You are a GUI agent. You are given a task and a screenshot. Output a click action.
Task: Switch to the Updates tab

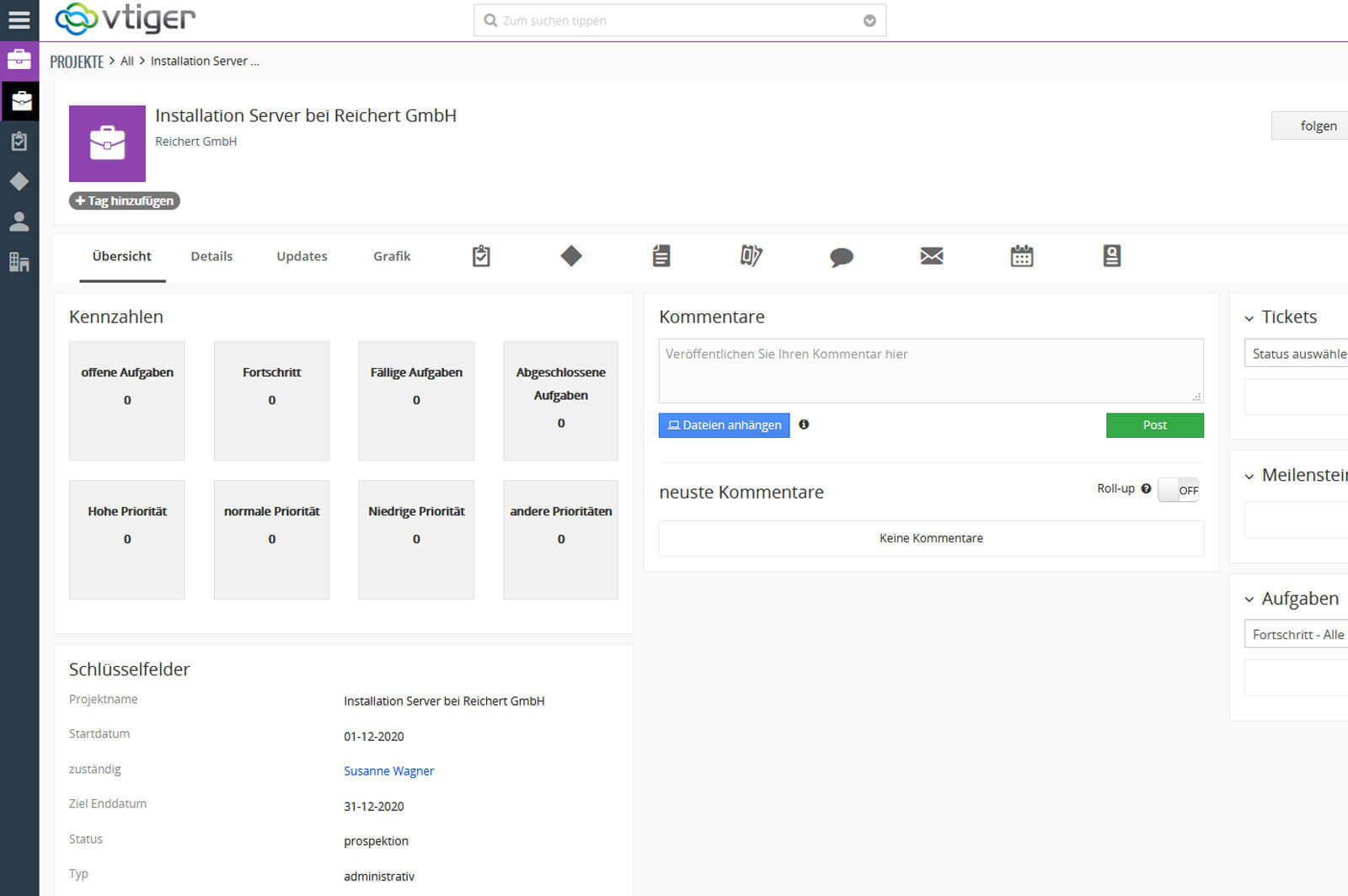[302, 256]
